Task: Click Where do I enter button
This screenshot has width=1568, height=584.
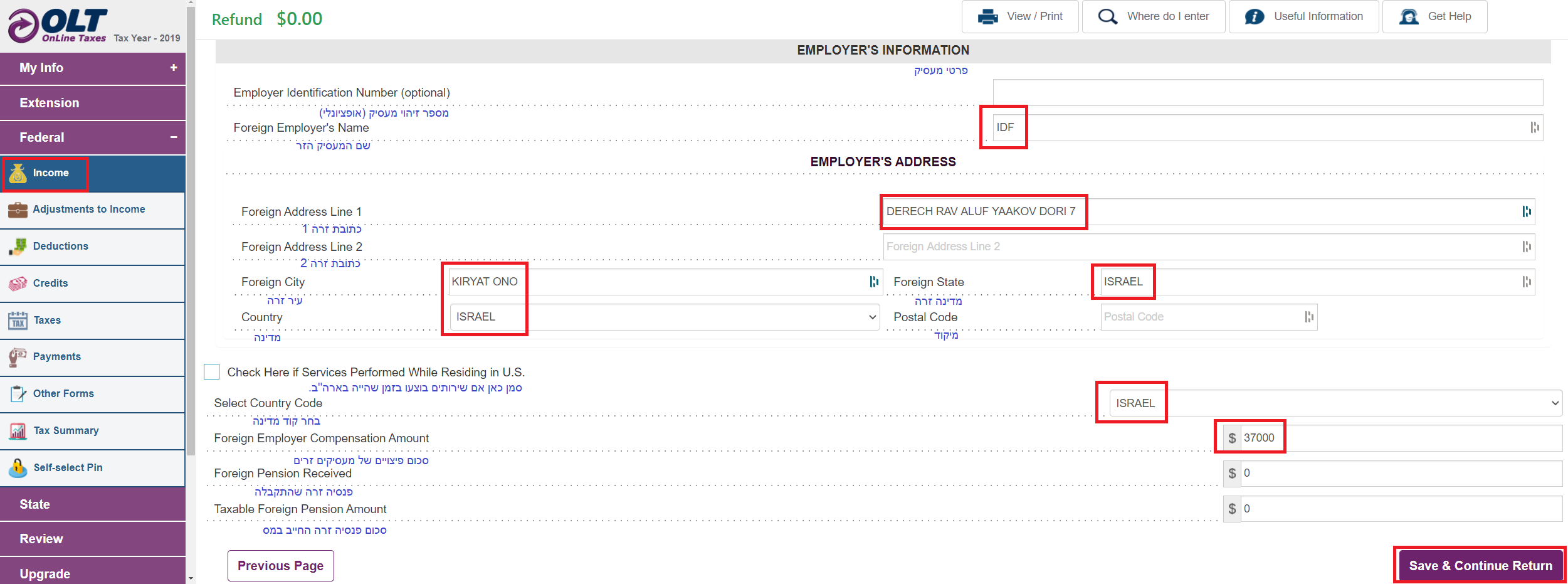Action: 1154,17
